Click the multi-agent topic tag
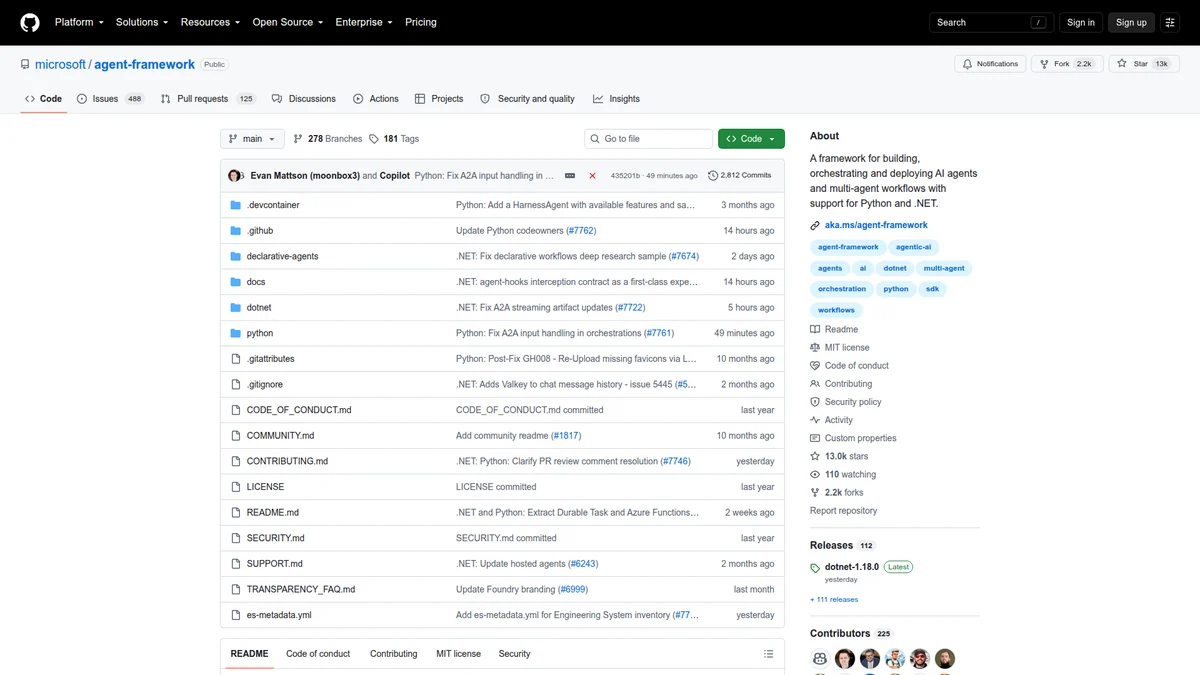Screen dimensions: 1200x675 click(945, 268)
